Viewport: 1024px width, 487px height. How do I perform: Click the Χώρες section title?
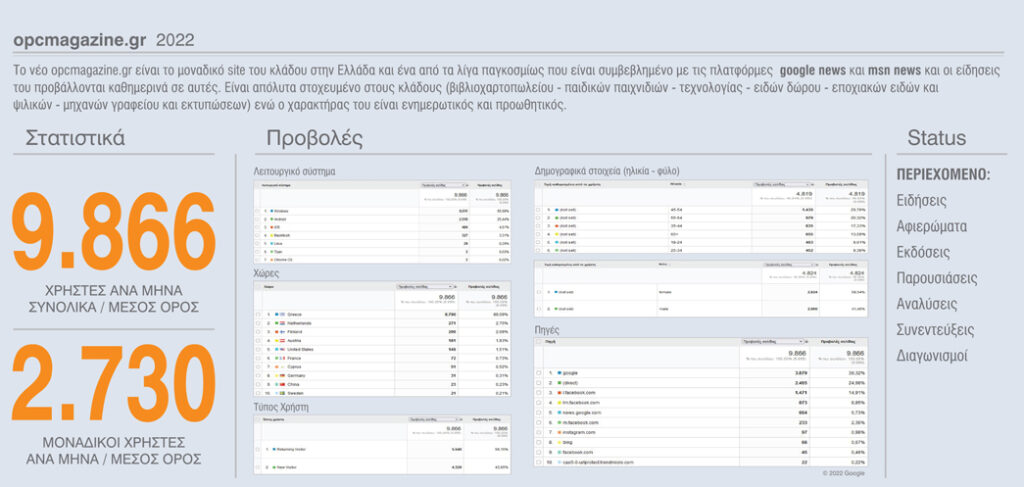click(x=267, y=272)
